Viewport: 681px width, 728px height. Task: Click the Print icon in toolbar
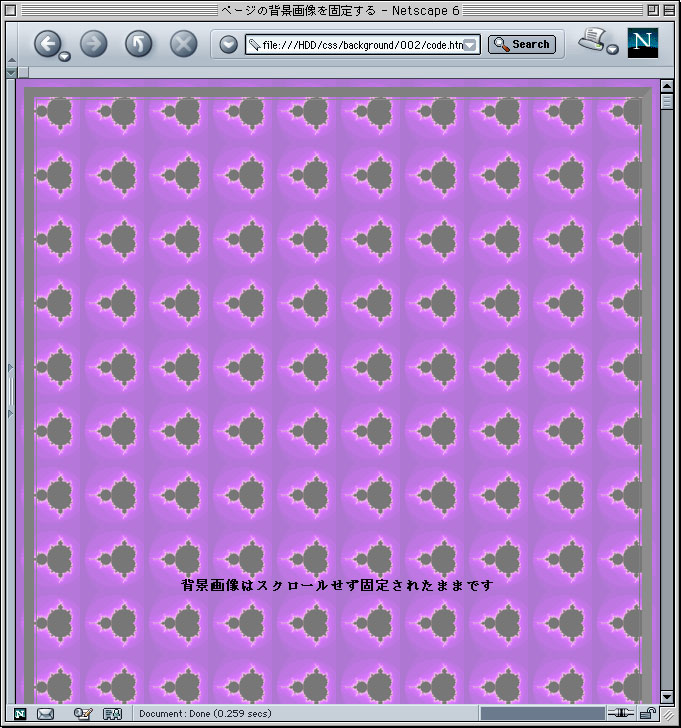[595, 41]
